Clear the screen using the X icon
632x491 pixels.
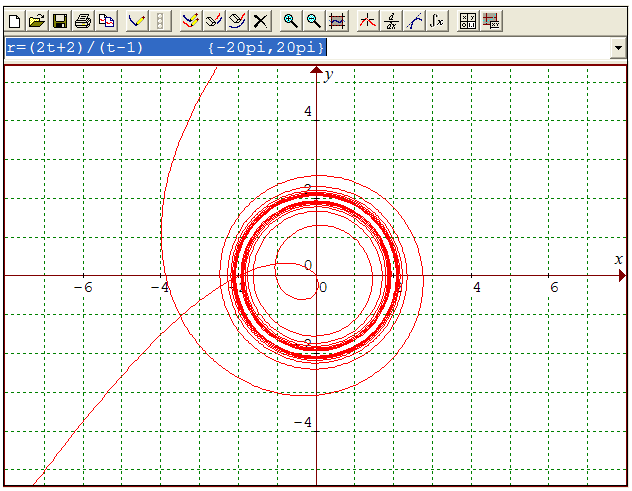(260, 21)
